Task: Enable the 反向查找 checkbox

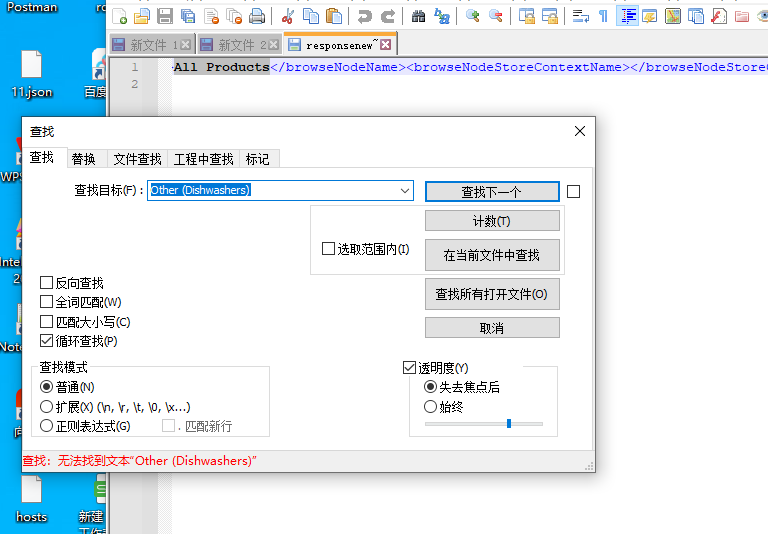Action: pyautogui.click(x=46, y=283)
